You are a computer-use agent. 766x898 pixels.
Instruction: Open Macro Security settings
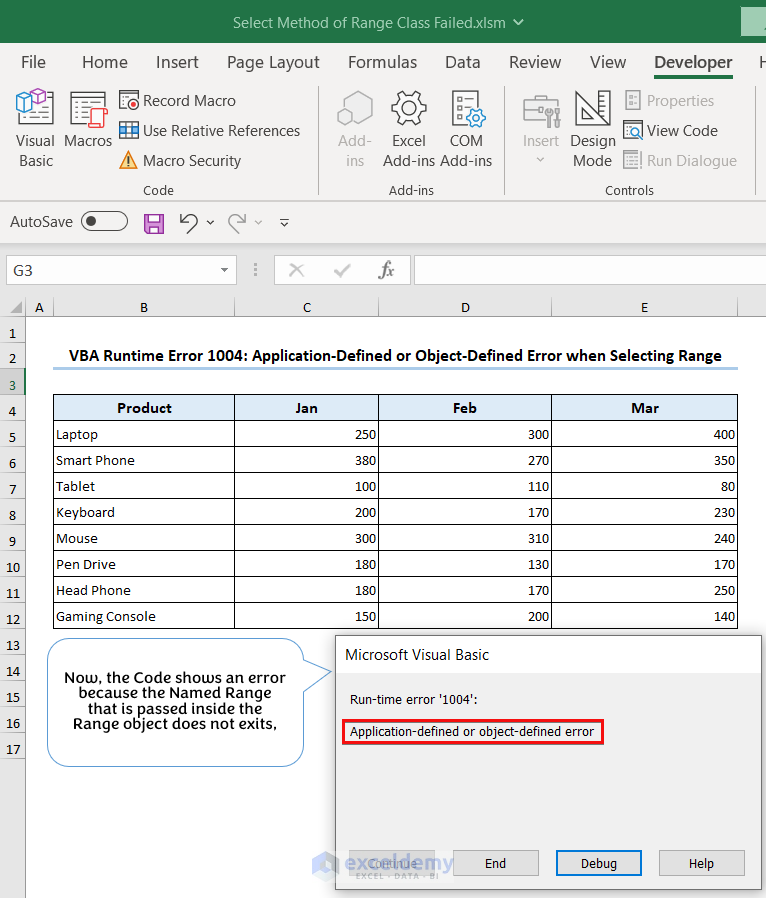coord(180,161)
